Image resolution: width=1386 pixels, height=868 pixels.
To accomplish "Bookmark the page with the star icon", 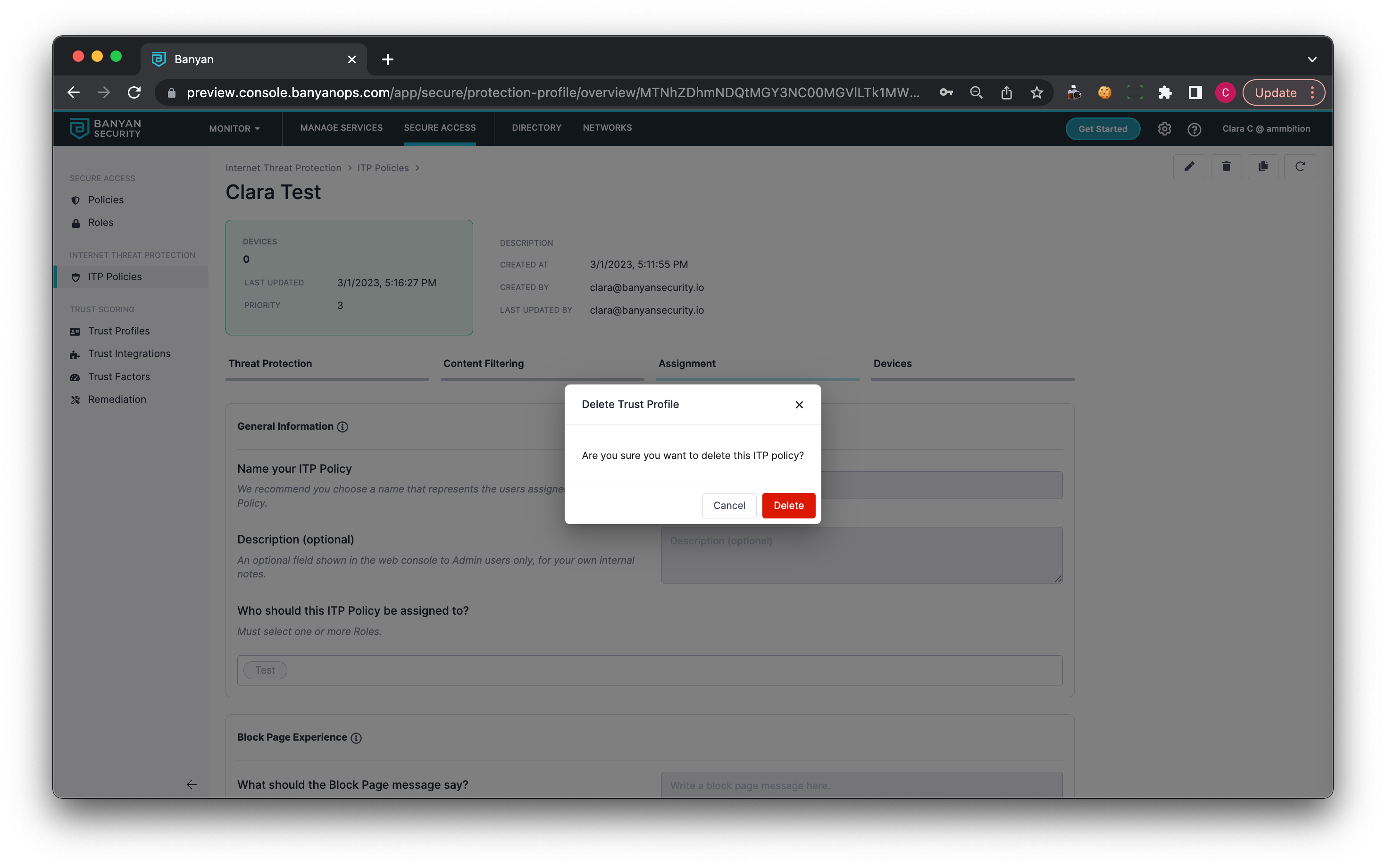I will click(x=1036, y=92).
